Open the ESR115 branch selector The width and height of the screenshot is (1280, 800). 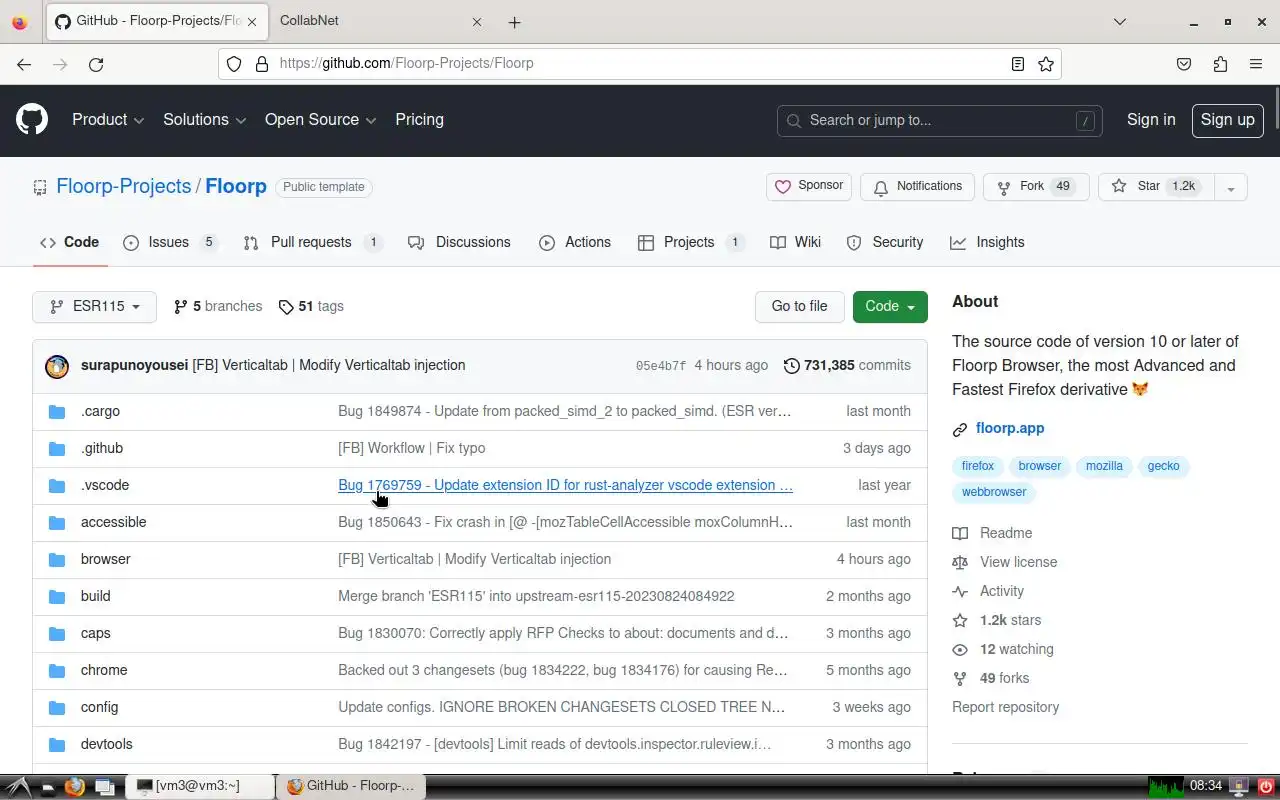point(94,306)
